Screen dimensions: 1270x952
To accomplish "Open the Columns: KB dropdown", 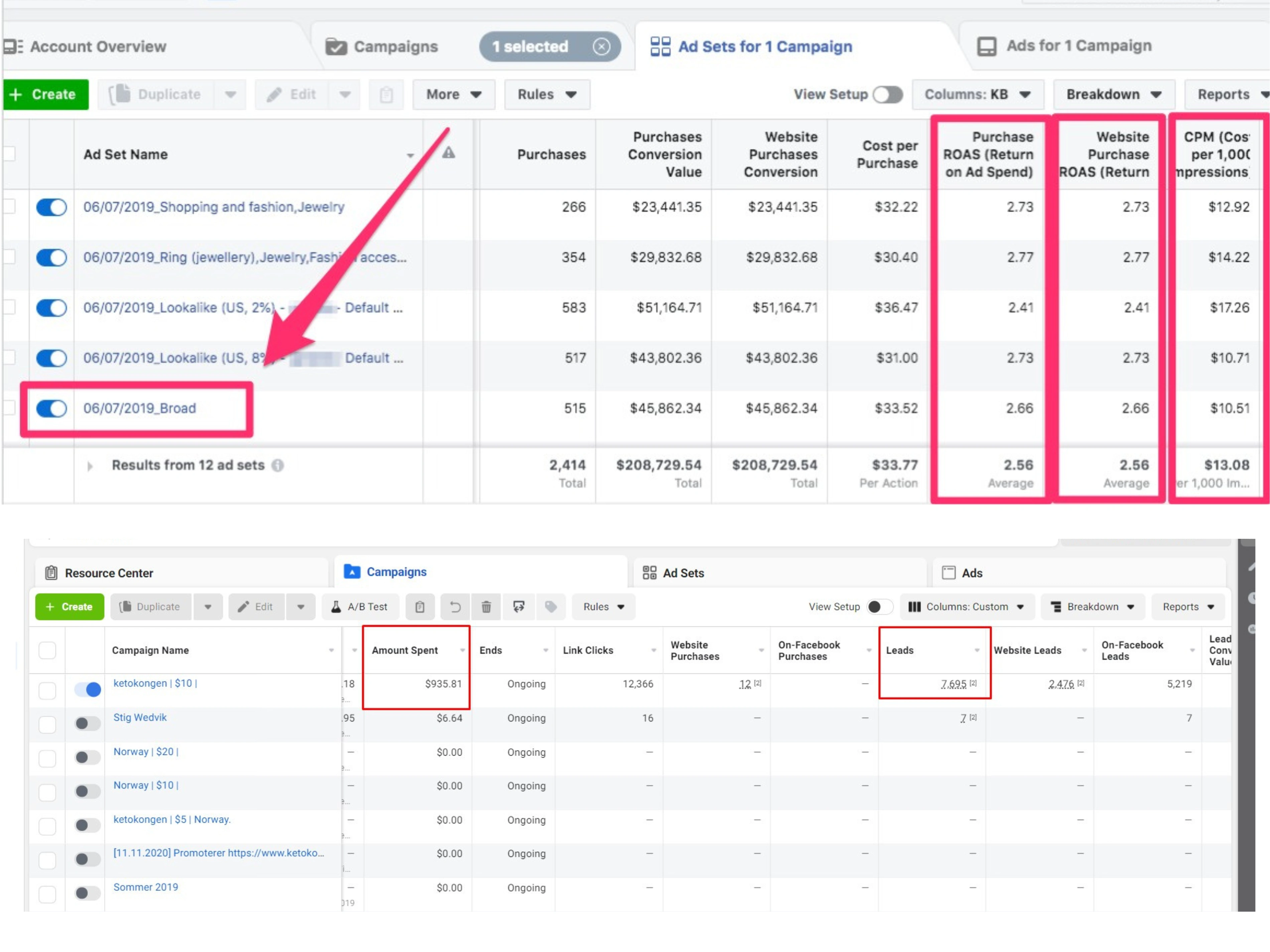I will 977,95.
